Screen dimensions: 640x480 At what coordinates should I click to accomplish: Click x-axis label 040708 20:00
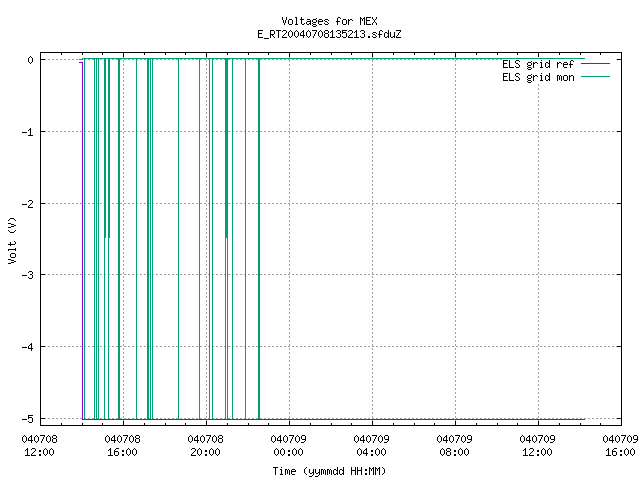tap(206, 446)
